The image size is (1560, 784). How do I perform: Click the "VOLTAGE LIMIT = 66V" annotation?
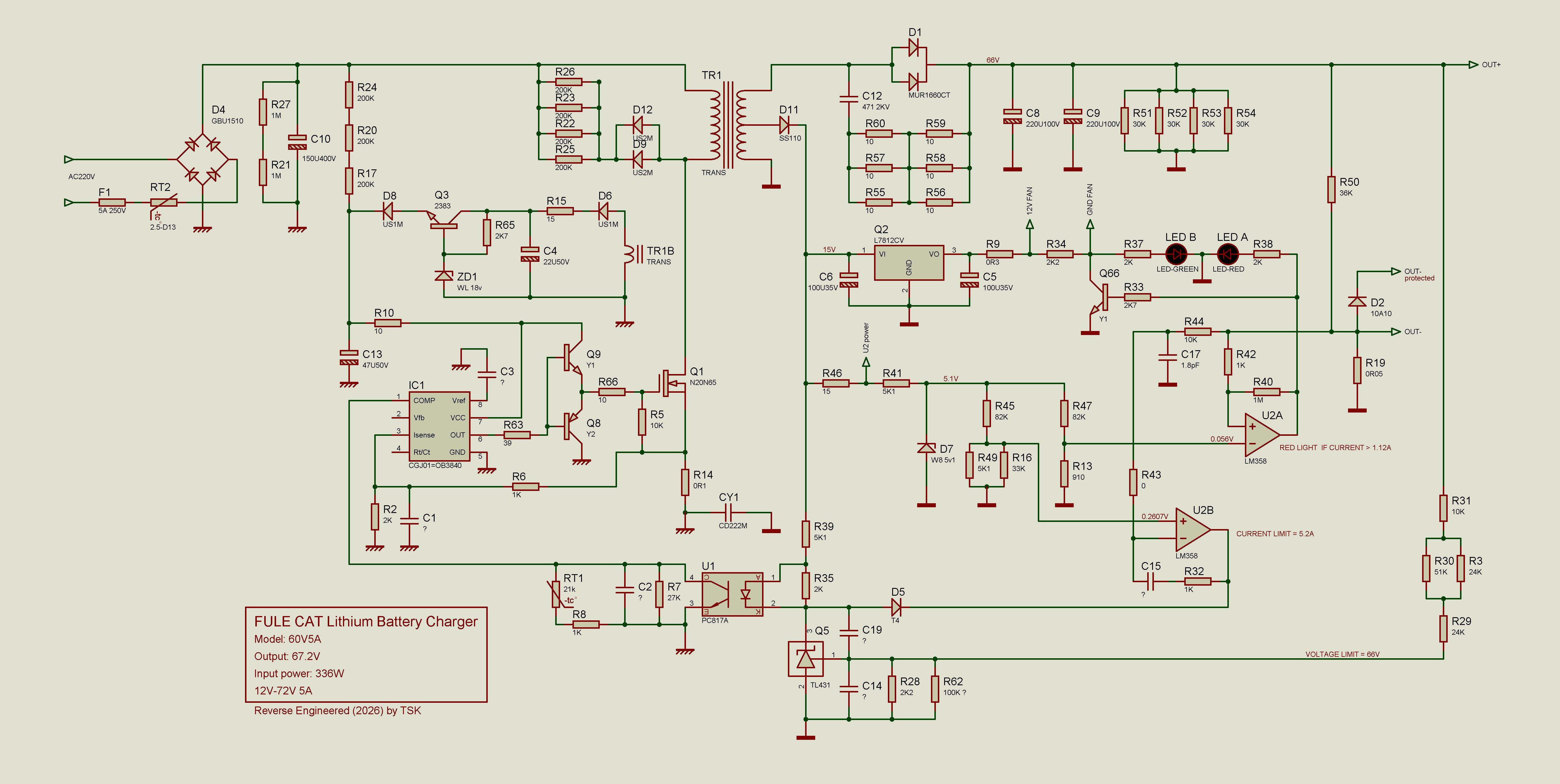coord(1343,655)
